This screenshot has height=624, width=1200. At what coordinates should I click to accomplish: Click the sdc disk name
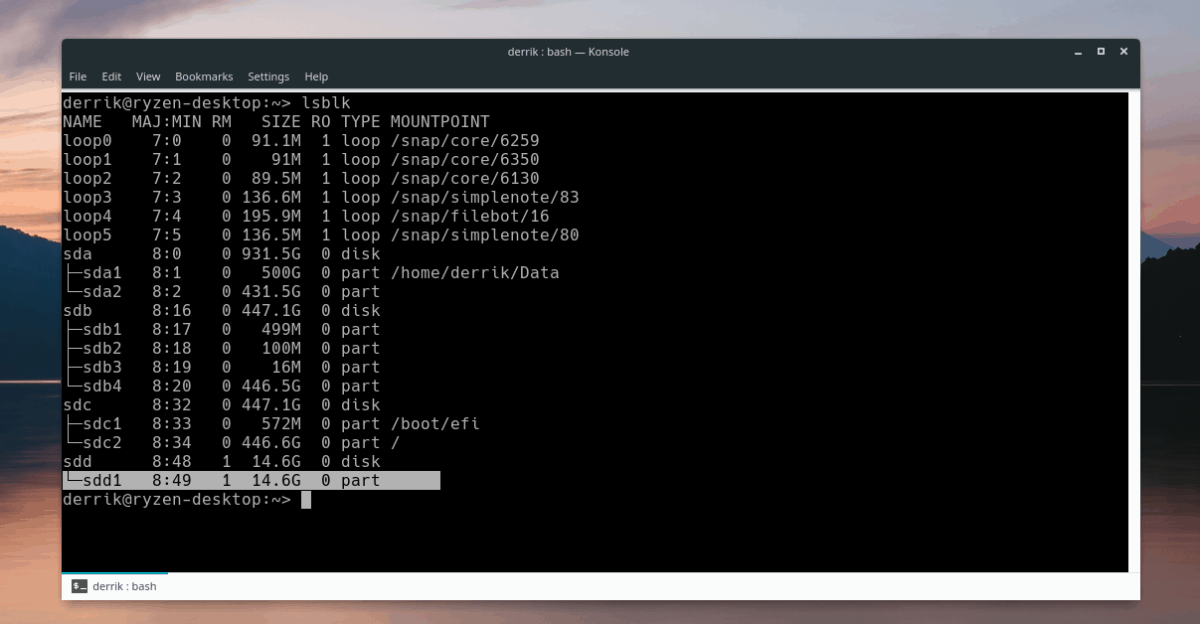pos(77,405)
